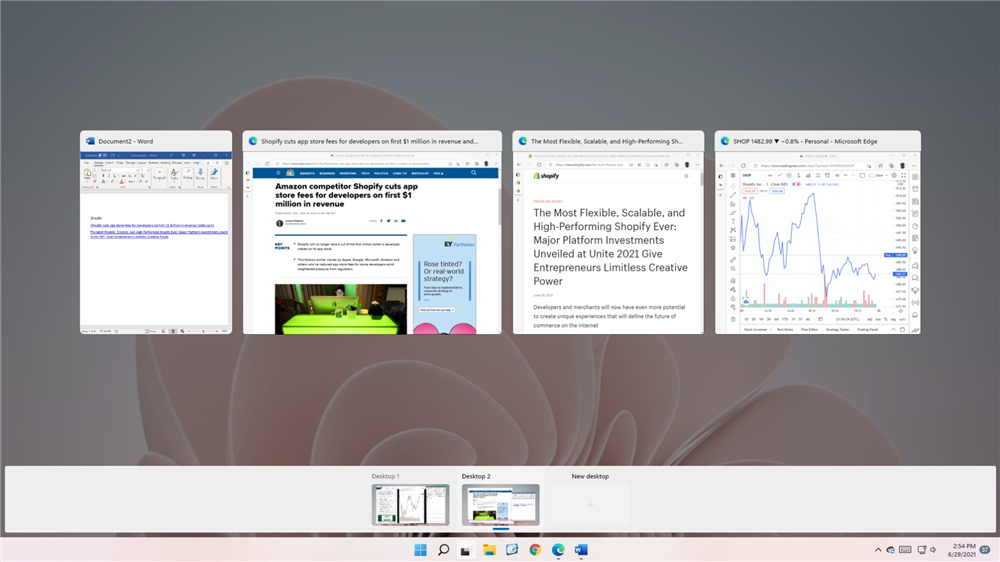Screen dimensions: 1000x562
Task: Open the app icon between File Explorer and Chrome
Action: pyautogui.click(x=512, y=550)
